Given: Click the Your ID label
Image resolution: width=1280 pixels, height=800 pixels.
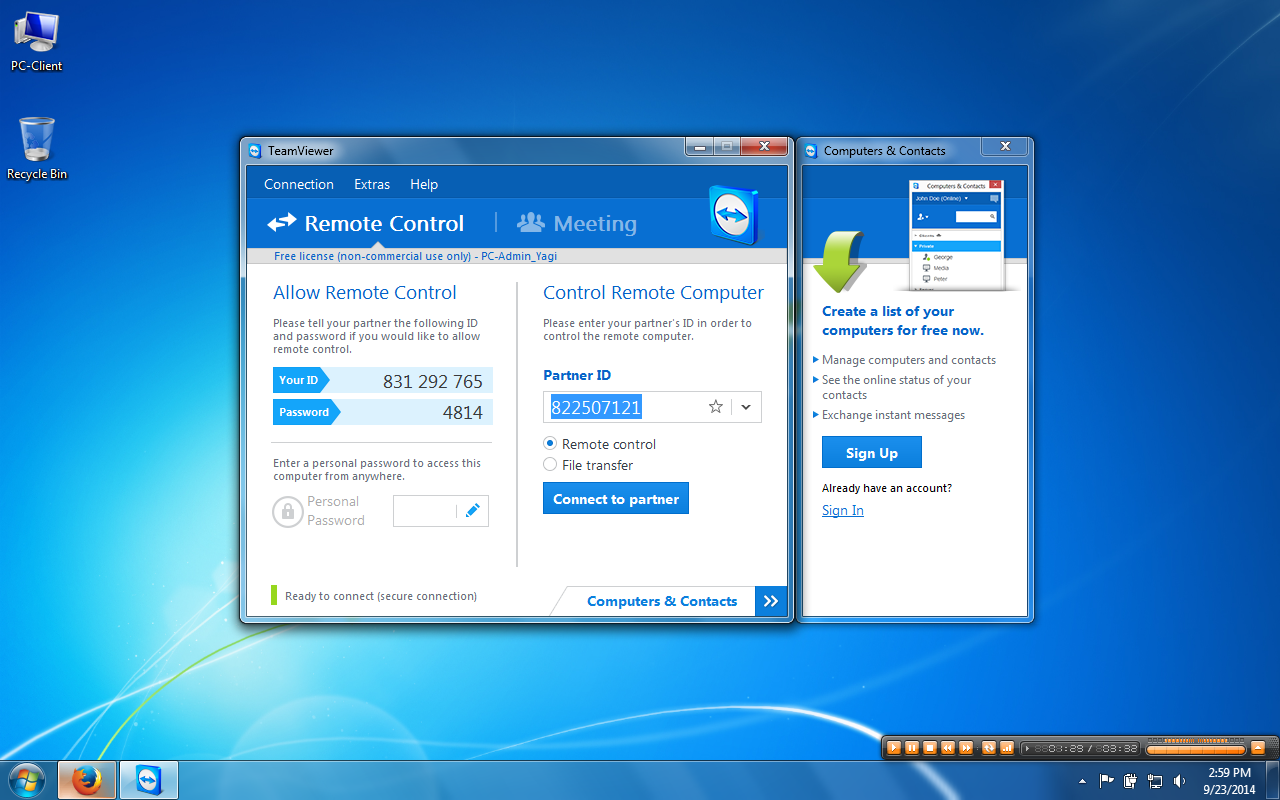Looking at the screenshot, I should pos(299,380).
